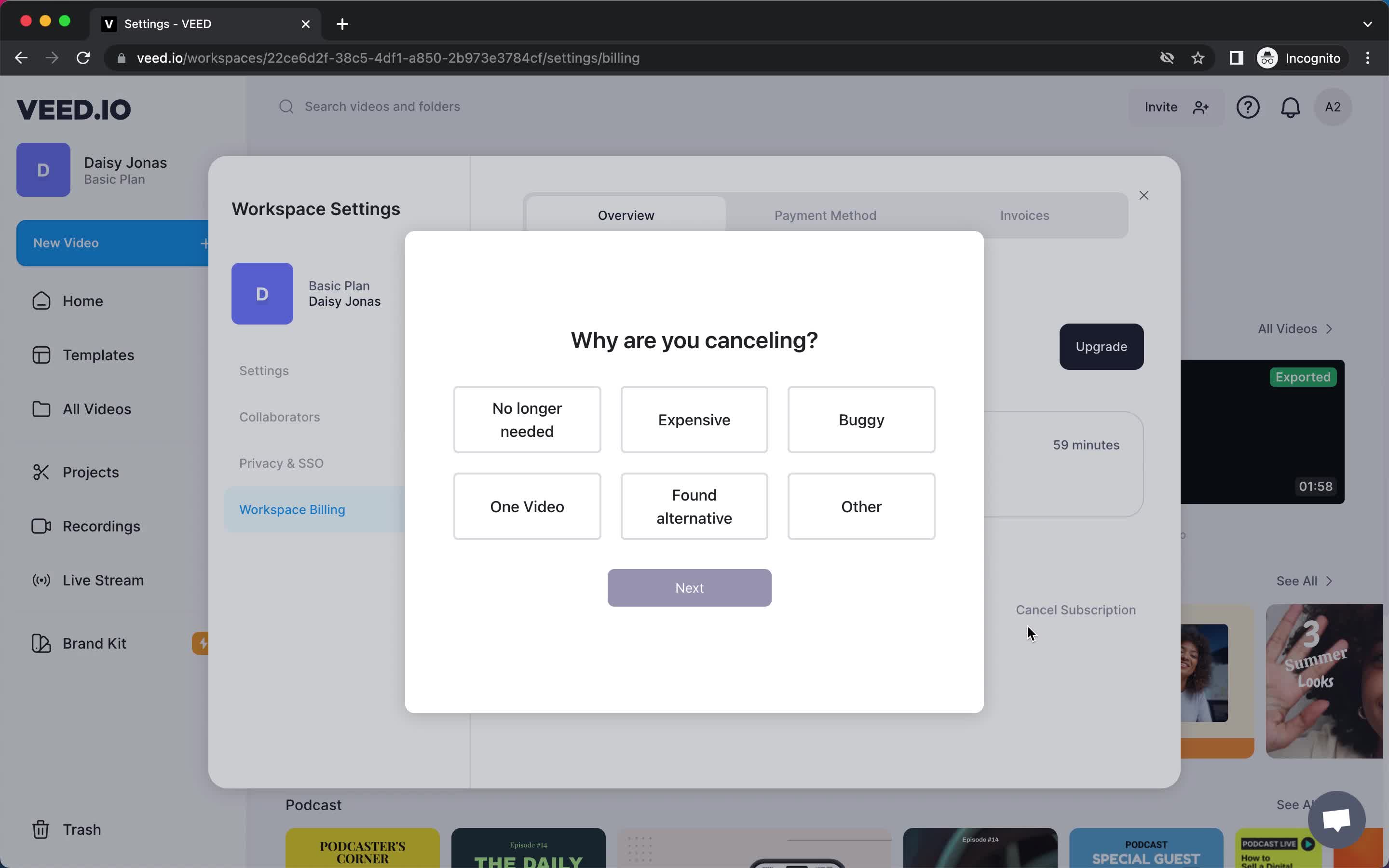Open Templates from the sidebar
The width and height of the screenshot is (1389, 868).
point(83,355)
